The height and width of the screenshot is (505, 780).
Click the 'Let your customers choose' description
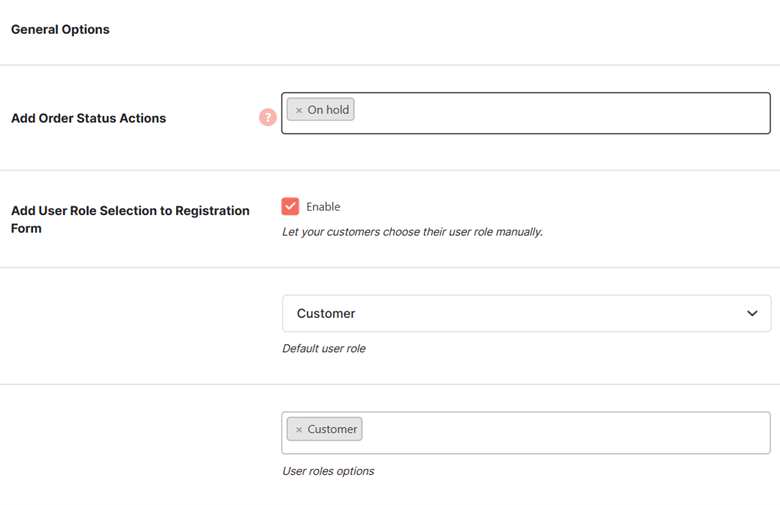pos(412,232)
